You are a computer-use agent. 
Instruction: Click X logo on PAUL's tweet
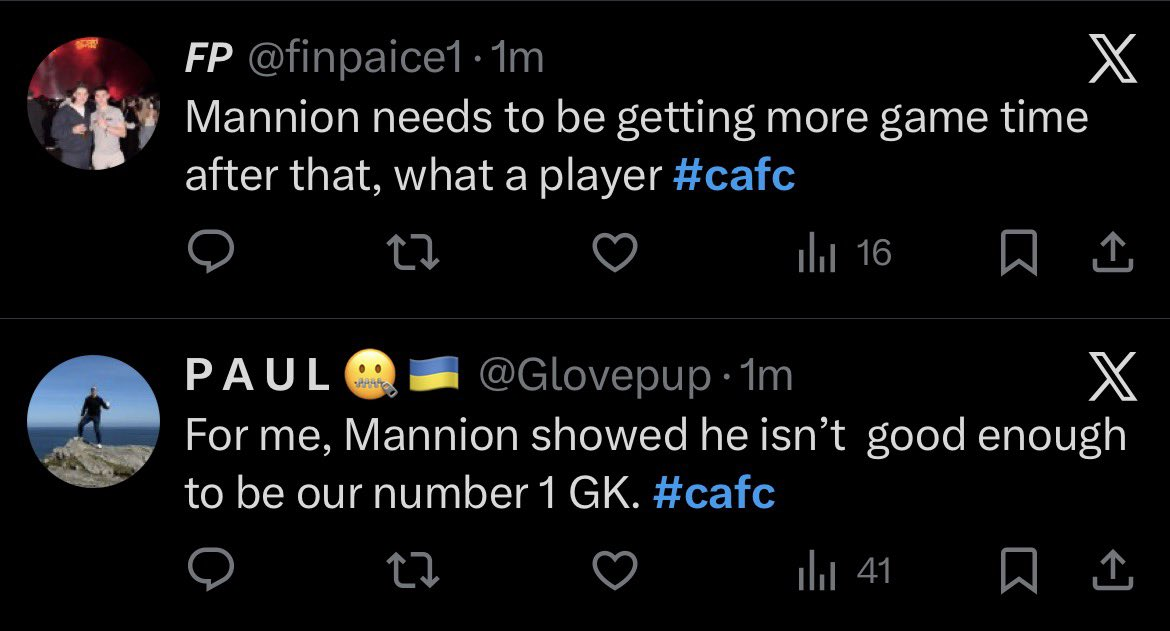click(1113, 376)
